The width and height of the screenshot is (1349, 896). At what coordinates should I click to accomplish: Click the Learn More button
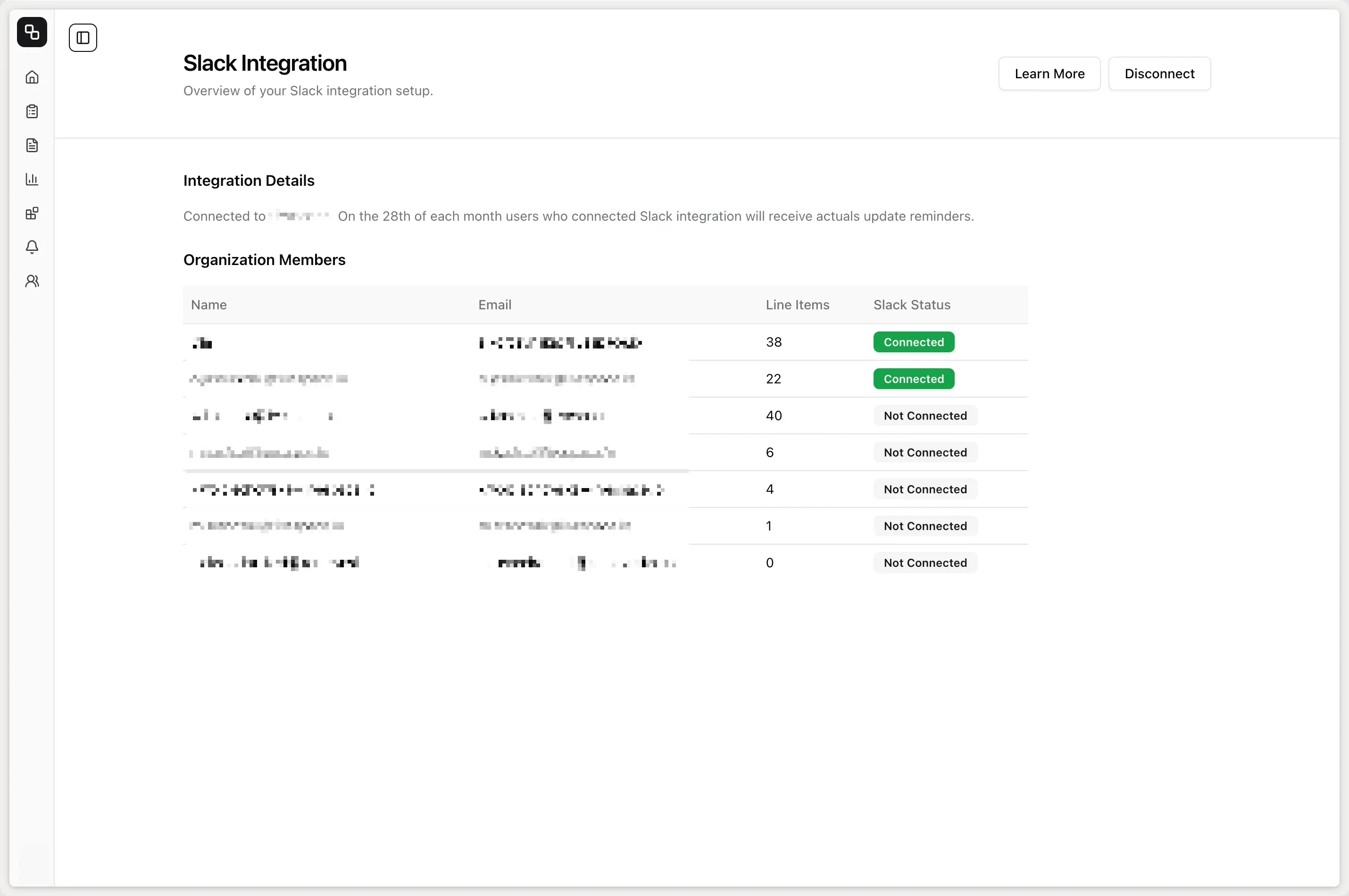tap(1049, 73)
